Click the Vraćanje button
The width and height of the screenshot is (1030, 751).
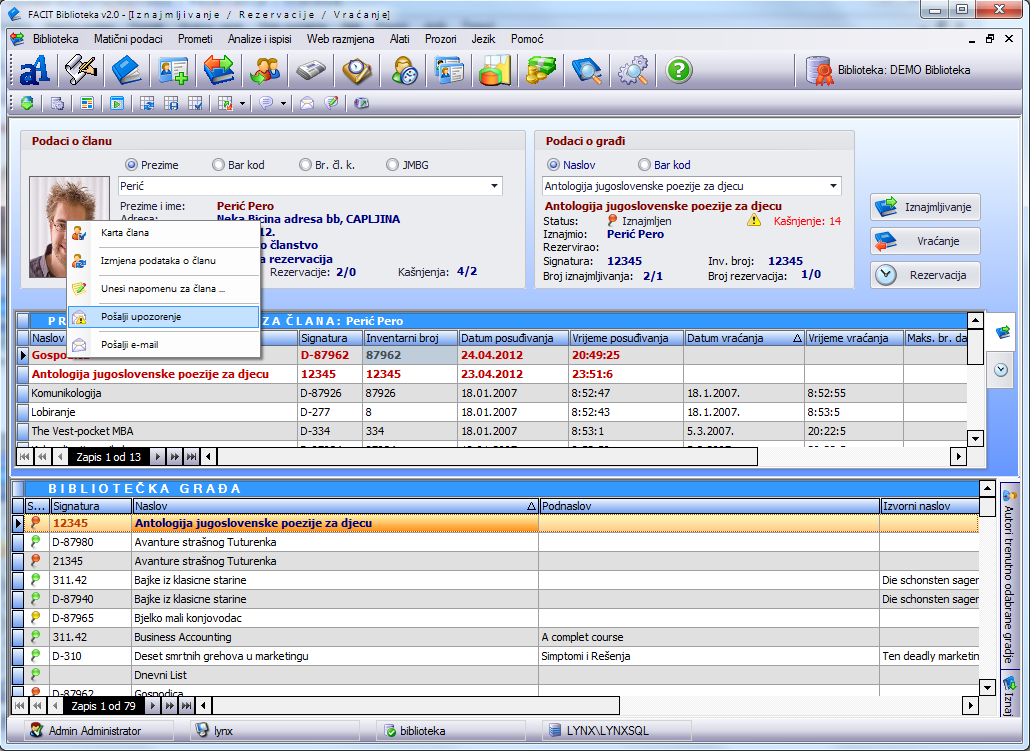[x=924, y=241]
